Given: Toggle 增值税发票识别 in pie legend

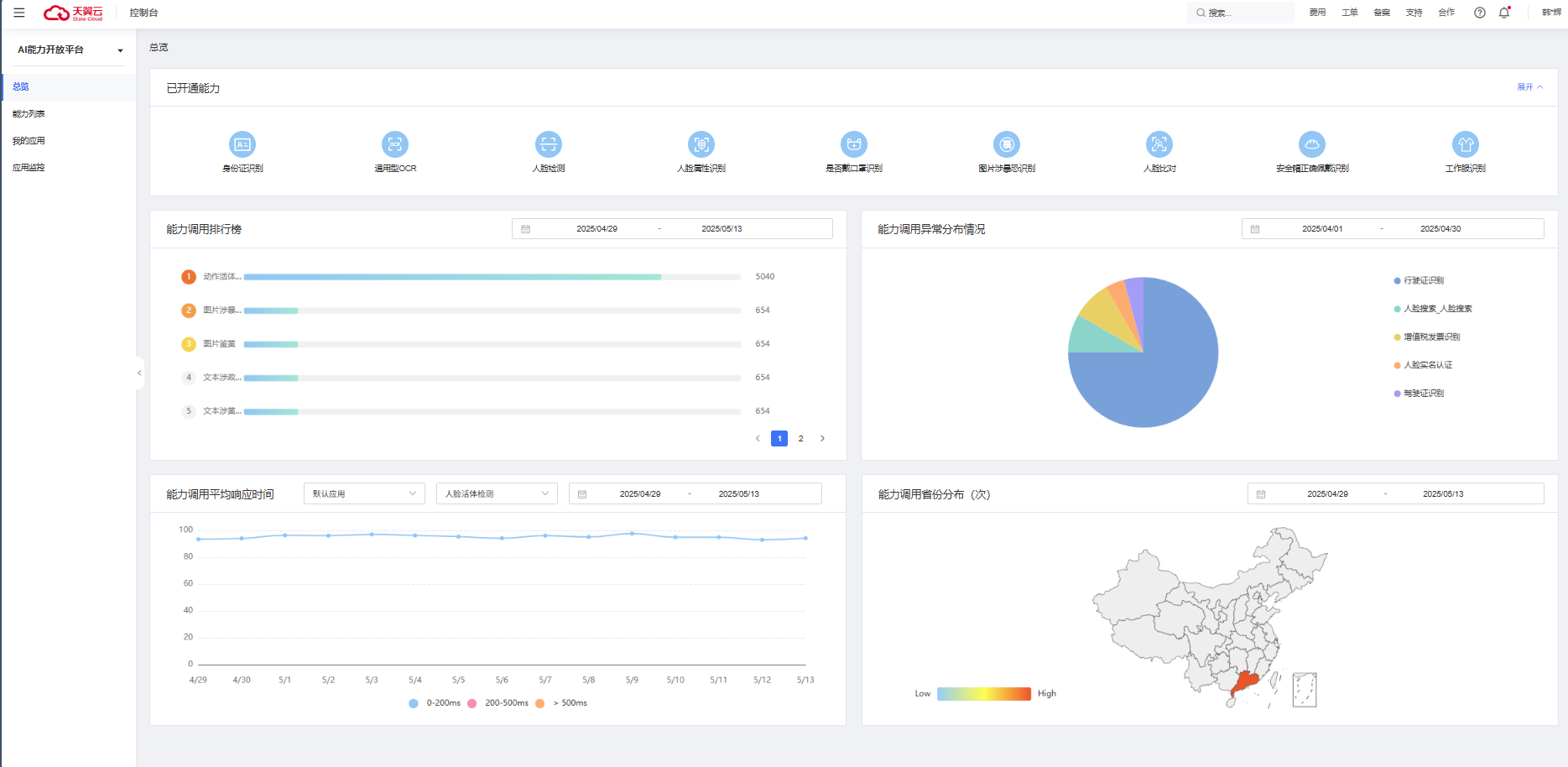Looking at the screenshot, I should 1426,337.
